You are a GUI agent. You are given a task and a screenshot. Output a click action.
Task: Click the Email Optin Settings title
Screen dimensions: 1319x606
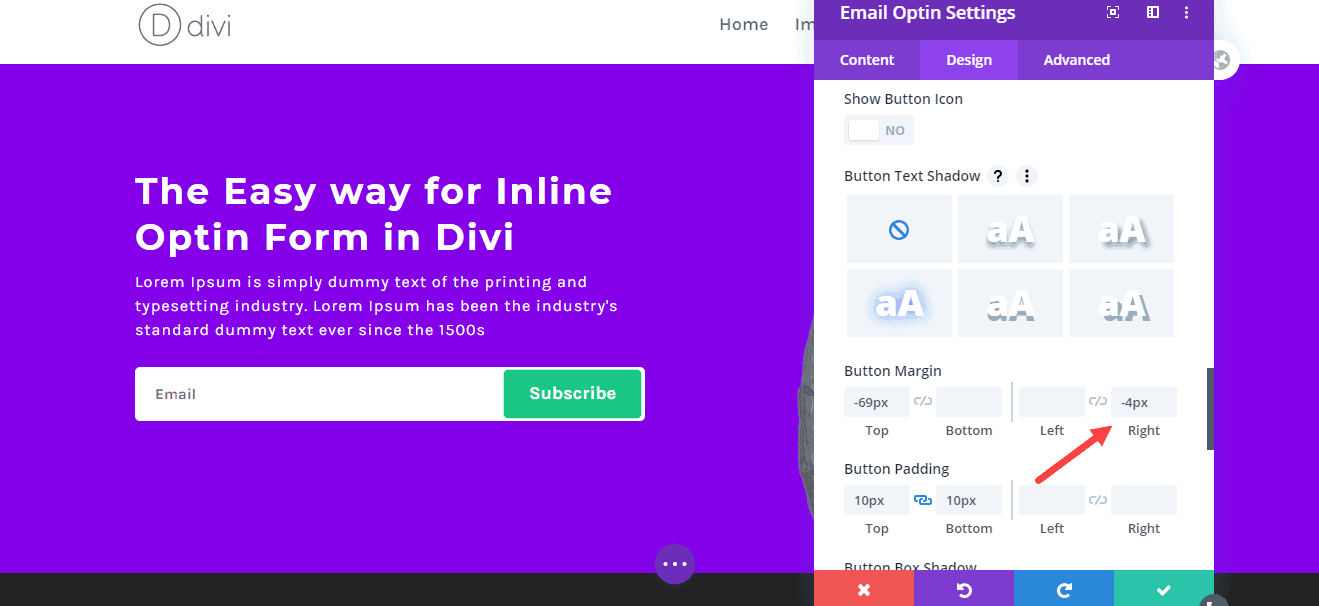[927, 13]
